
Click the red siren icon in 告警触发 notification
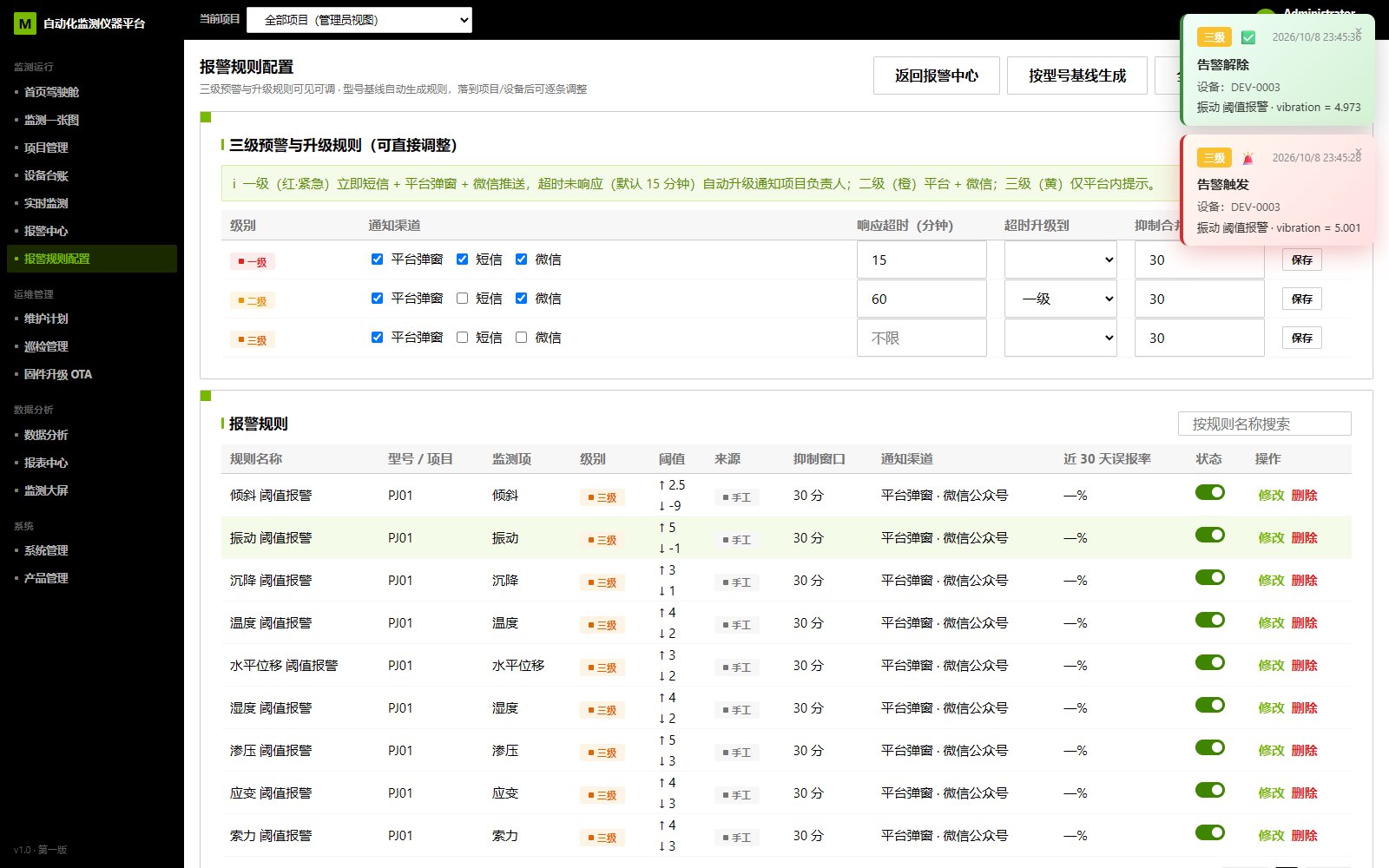1248,158
